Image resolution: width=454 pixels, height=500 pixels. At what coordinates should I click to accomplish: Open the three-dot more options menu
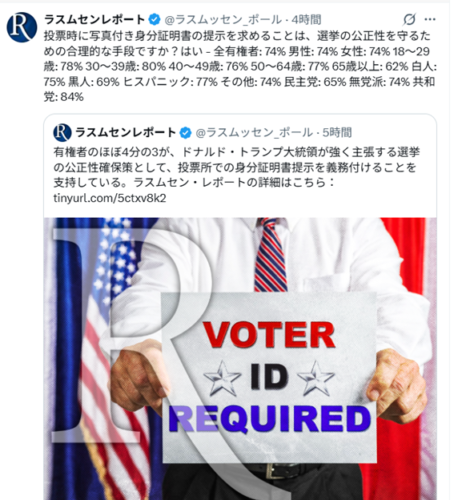click(x=430, y=19)
